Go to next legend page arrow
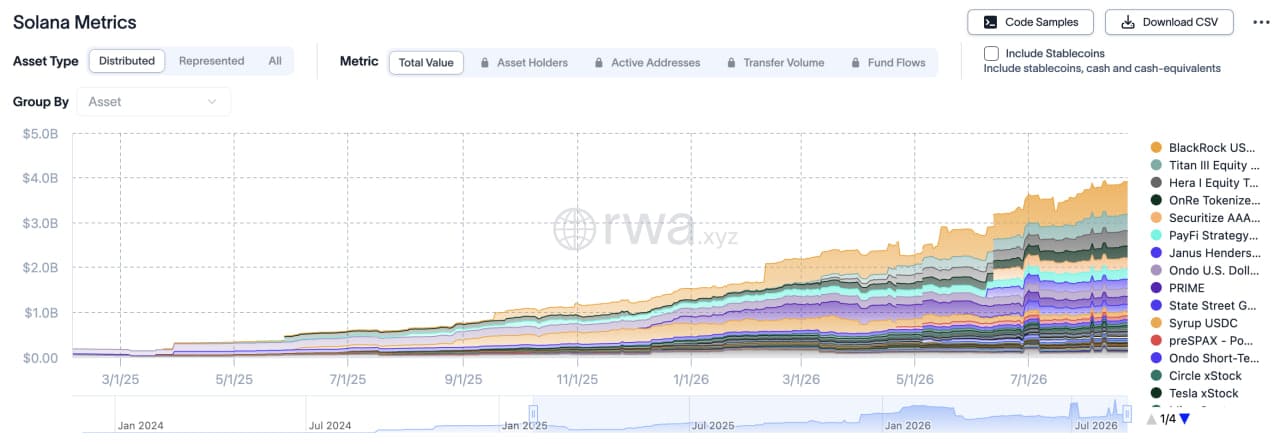Image resolution: width=1280 pixels, height=444 pixels. tap(1185, 419)
